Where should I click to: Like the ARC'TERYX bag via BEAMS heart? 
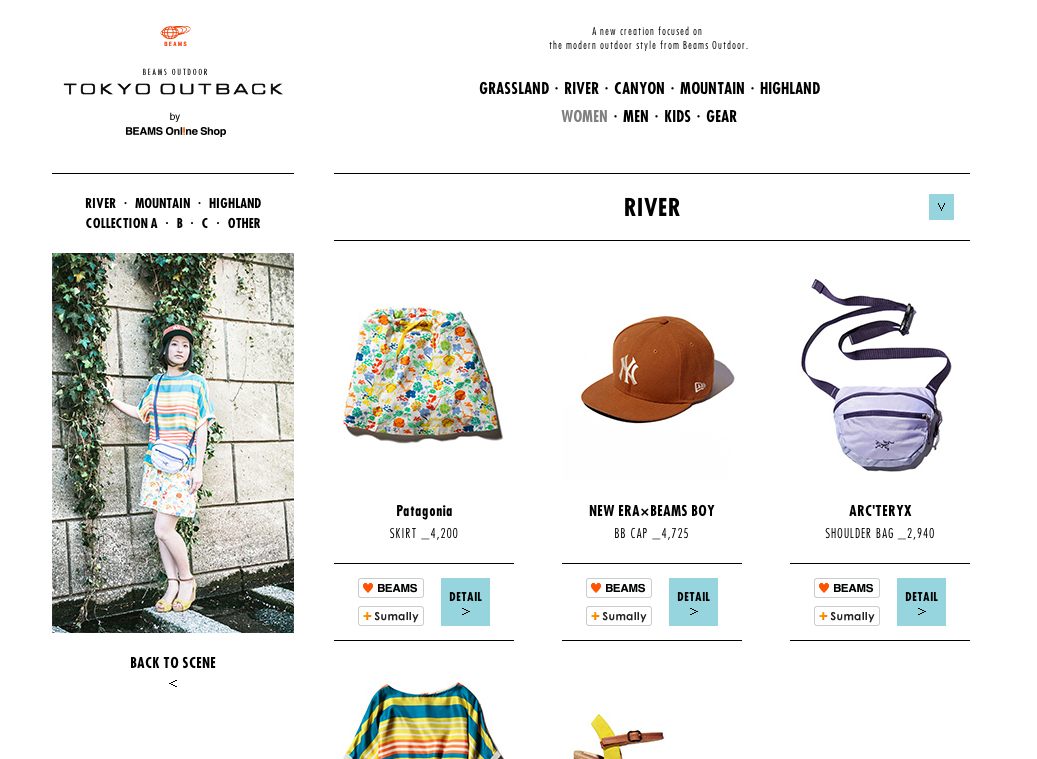(847, 588)
